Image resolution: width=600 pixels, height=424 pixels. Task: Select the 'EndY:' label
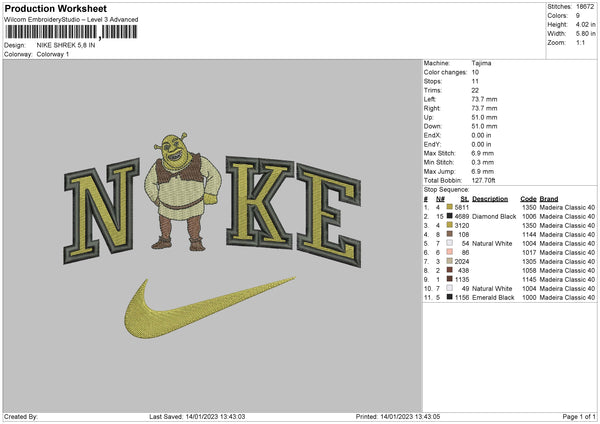tap(432, 144)
